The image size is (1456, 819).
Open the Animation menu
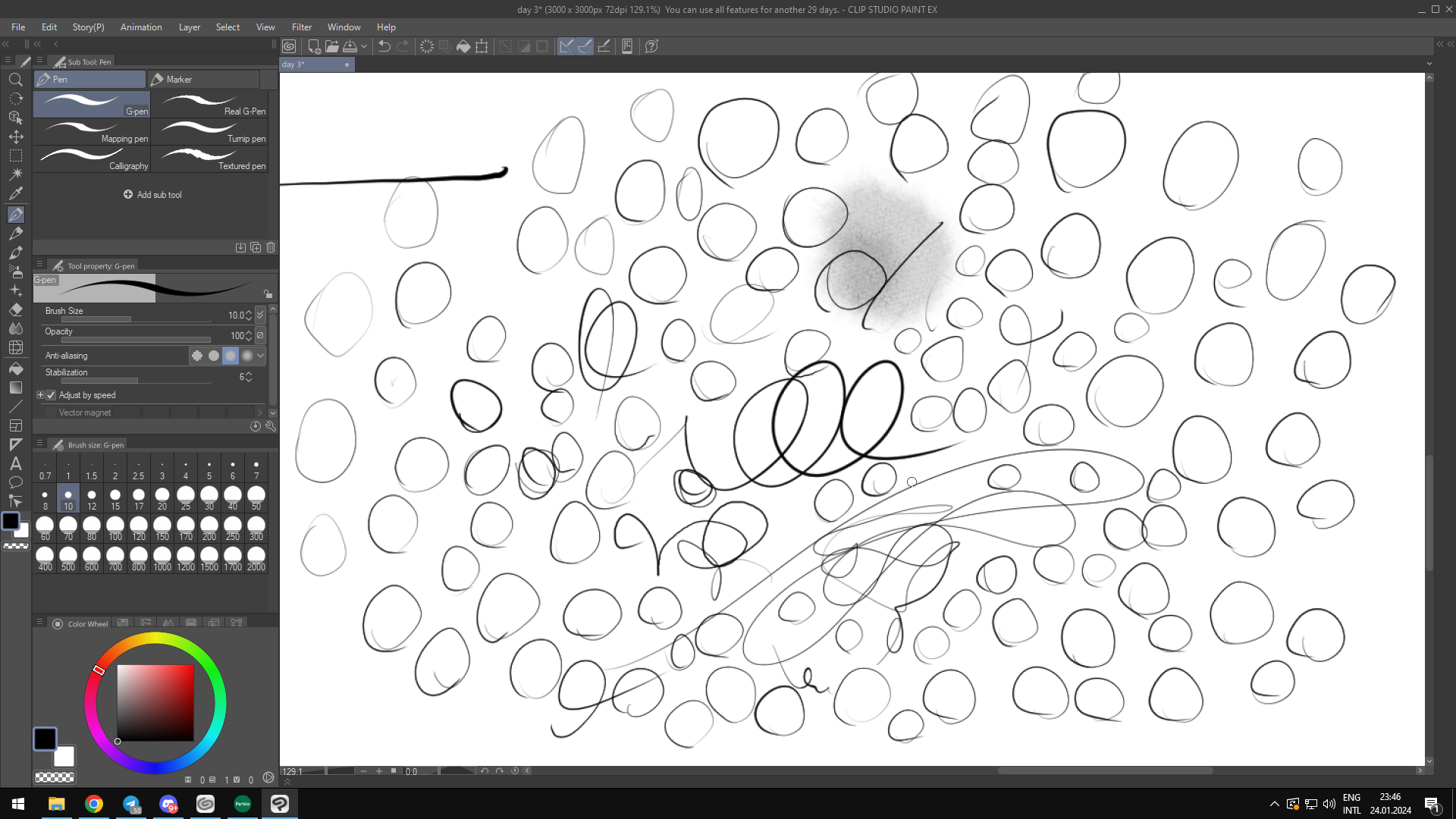(x=141, y=27)
